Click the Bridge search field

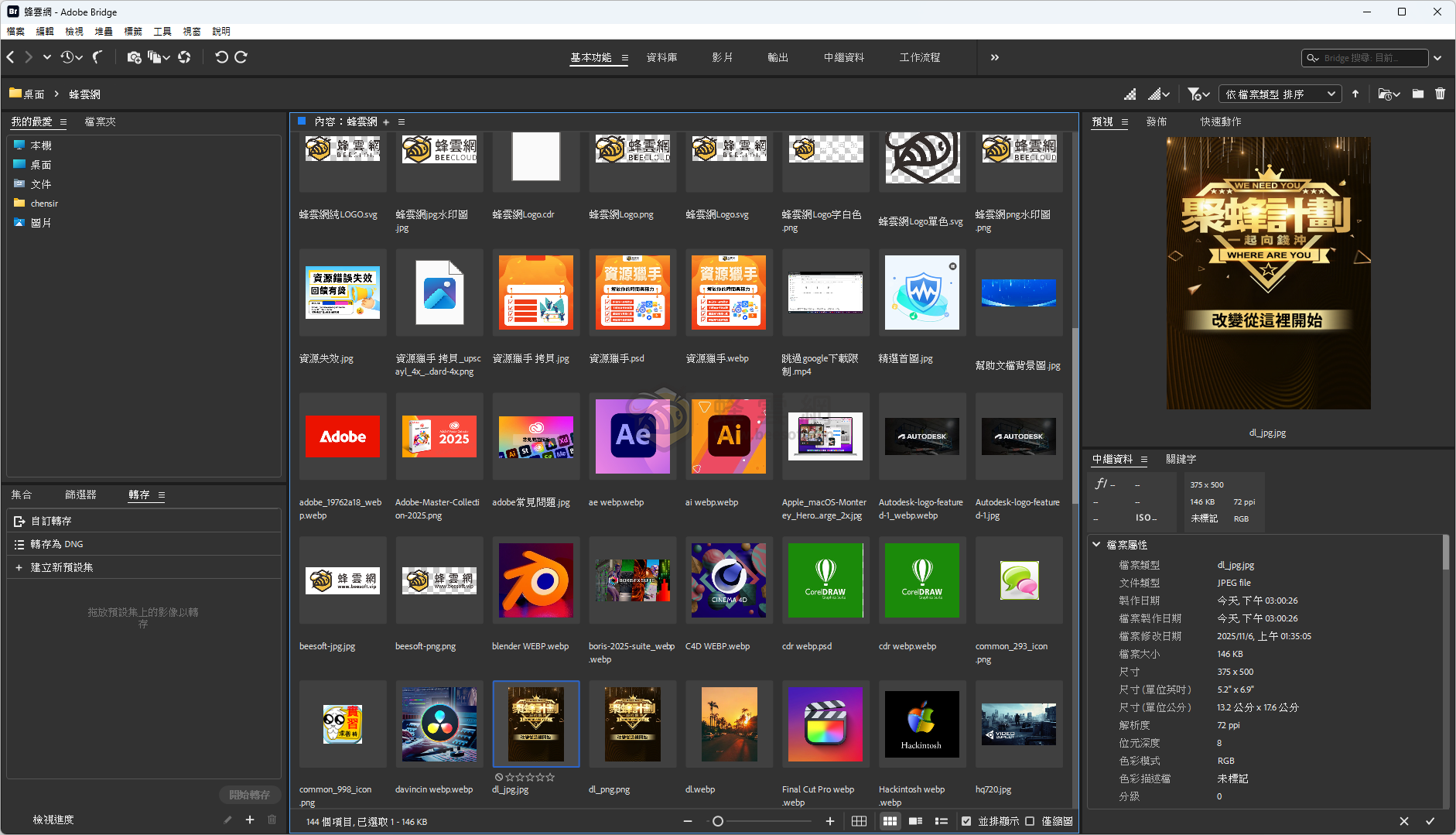(x=1365, y=58)
